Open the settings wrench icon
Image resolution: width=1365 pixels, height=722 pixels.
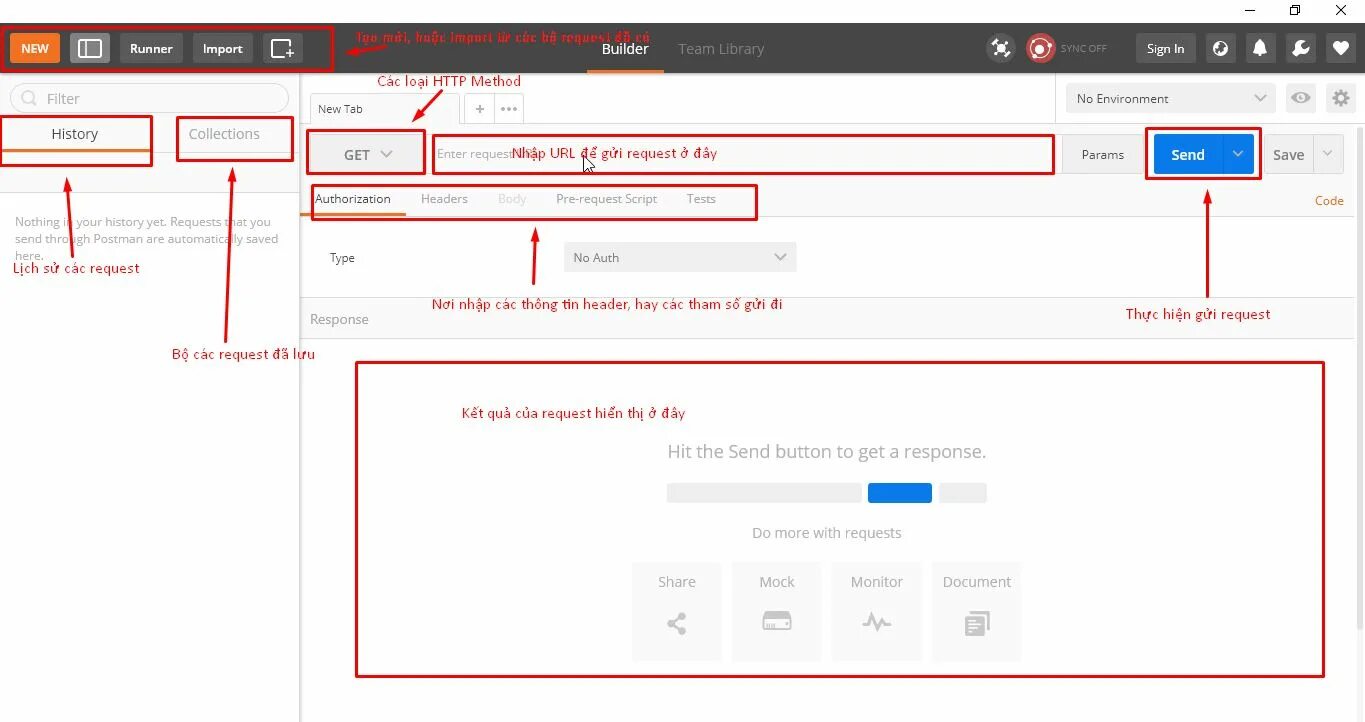[x=1300, y=48]
